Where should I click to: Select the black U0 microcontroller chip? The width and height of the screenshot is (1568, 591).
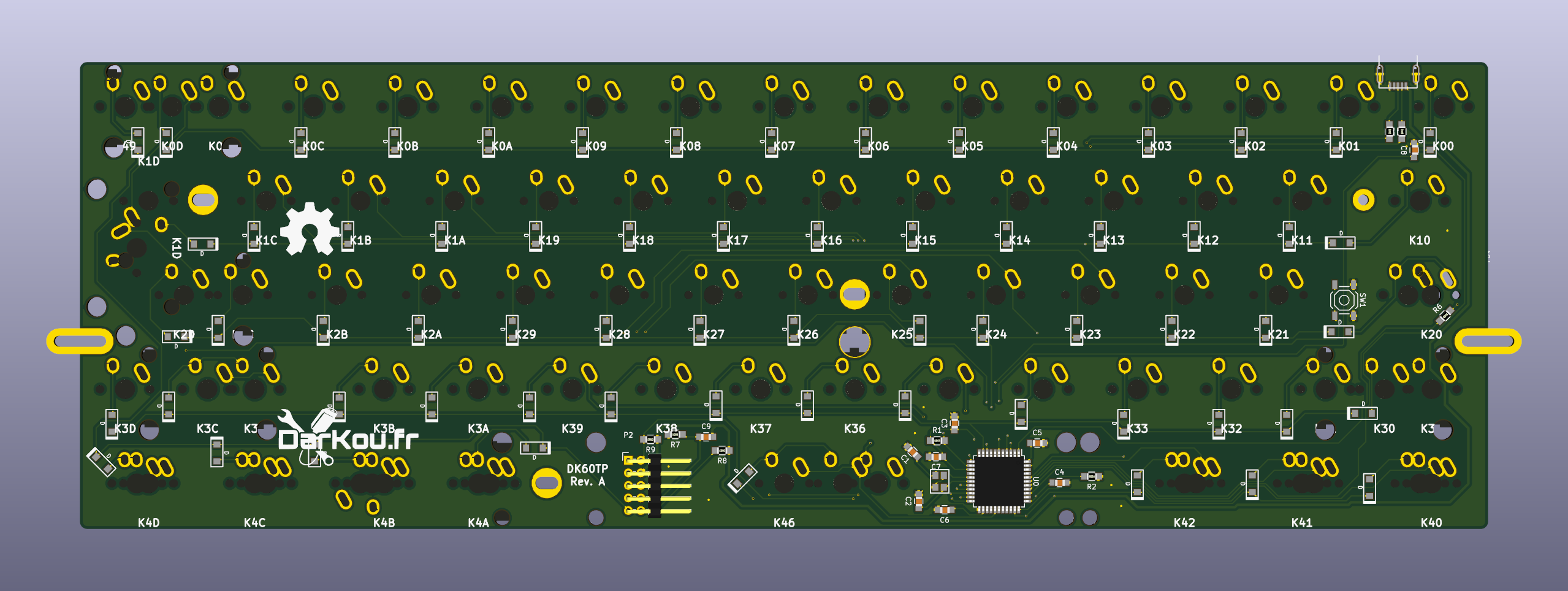[999, 481]
